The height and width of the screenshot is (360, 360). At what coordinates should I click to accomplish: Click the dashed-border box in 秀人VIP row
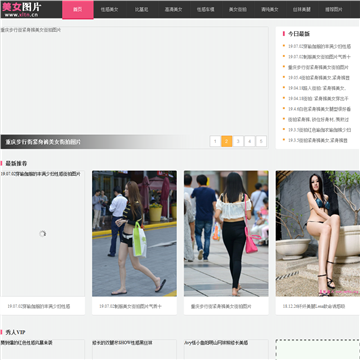coord(318,350)
